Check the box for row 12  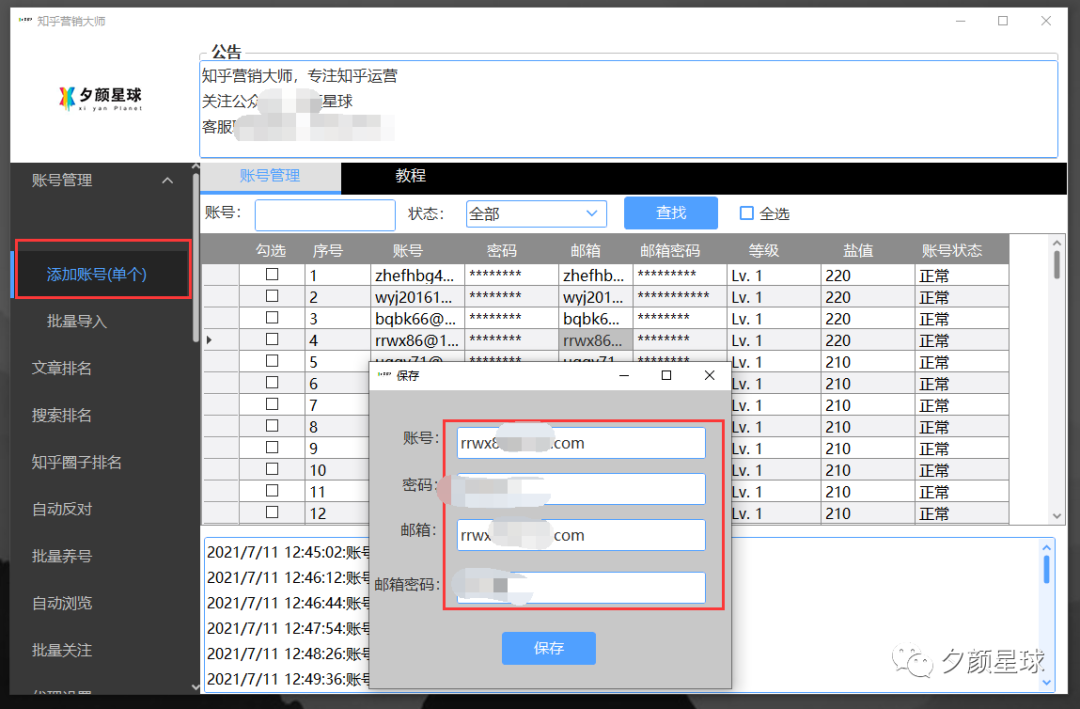coord(272,512)
